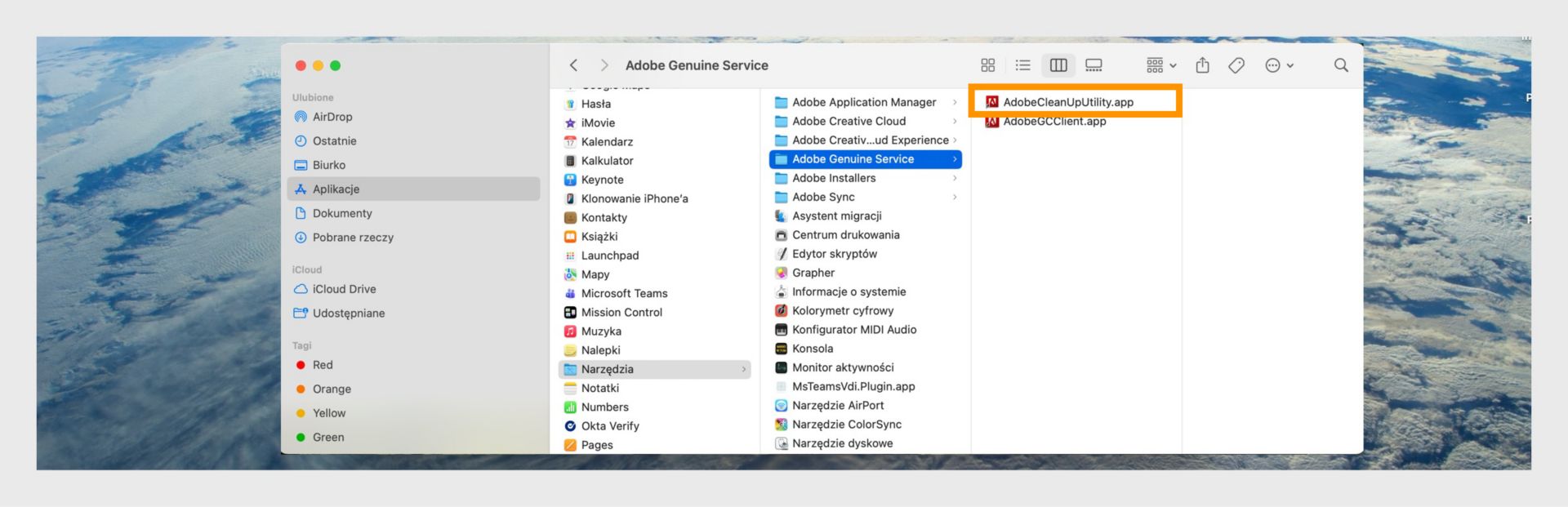Select Informacje o systemie
Image resolution: width=1568 pixels, height=507 pixels.
point(866,291)
